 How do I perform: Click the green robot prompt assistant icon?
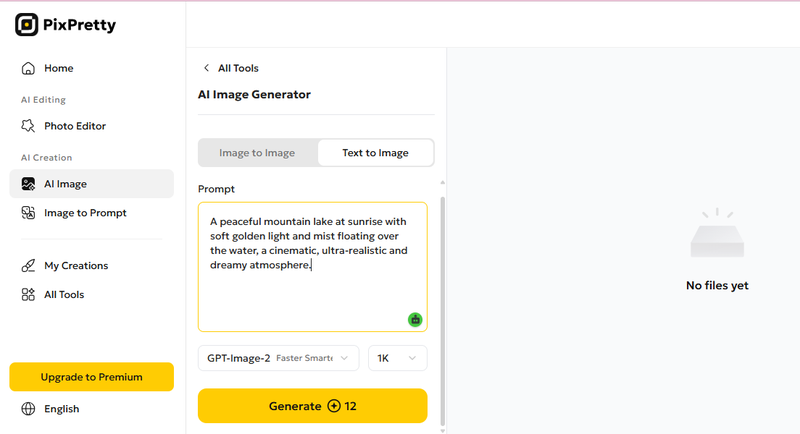(415, 320)
